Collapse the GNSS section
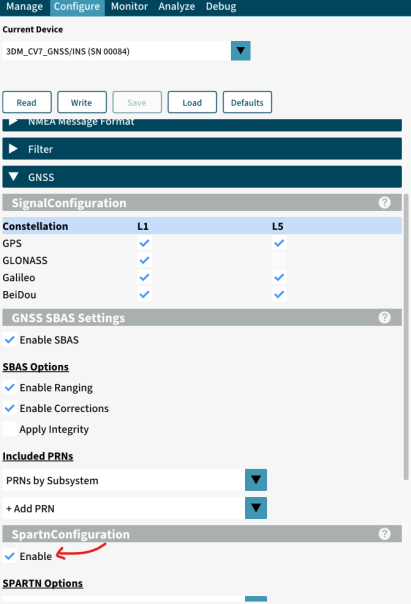 click(x=202, y=177)
